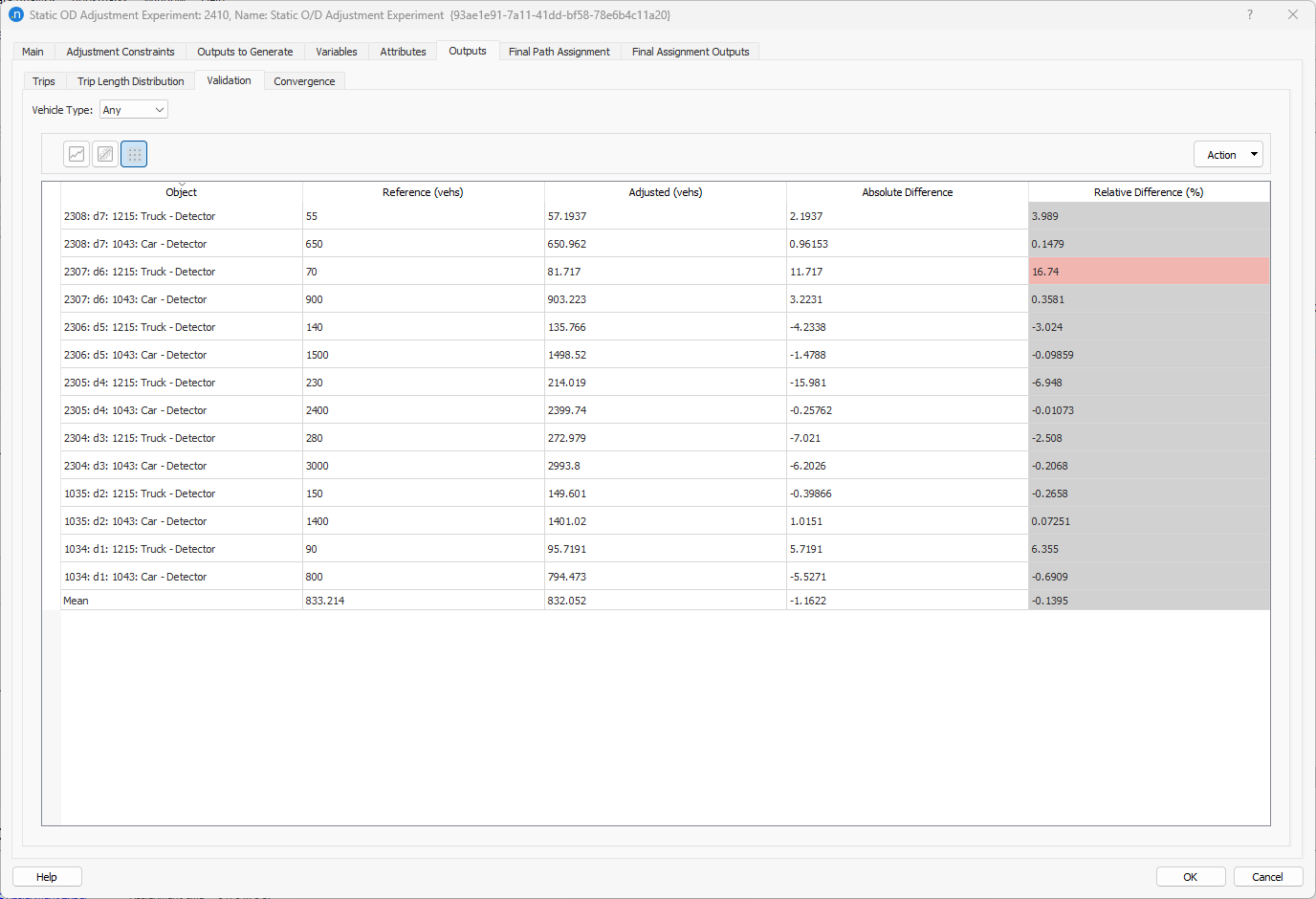Click the highlighted red 16.74 relative difference cell

click(x=1150, y=272)
